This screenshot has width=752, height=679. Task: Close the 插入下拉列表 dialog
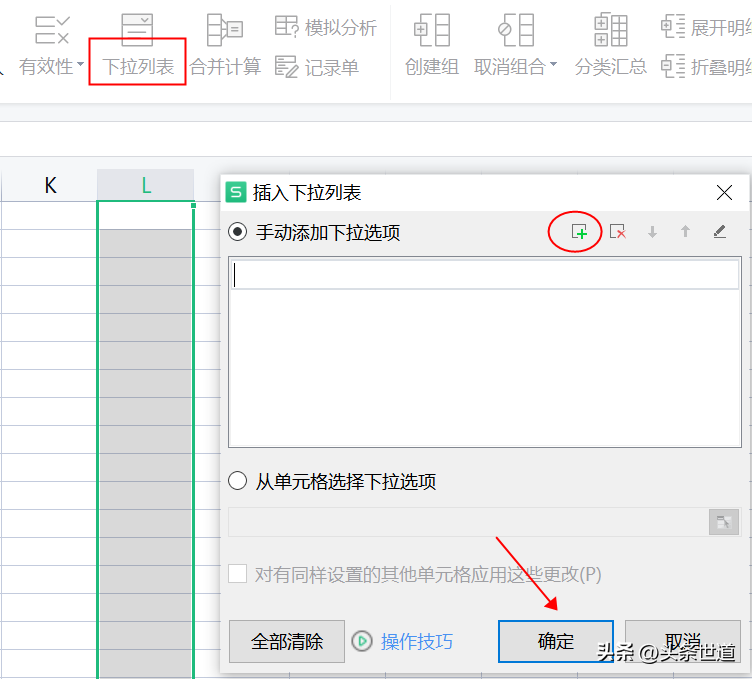tap(724, 193)
